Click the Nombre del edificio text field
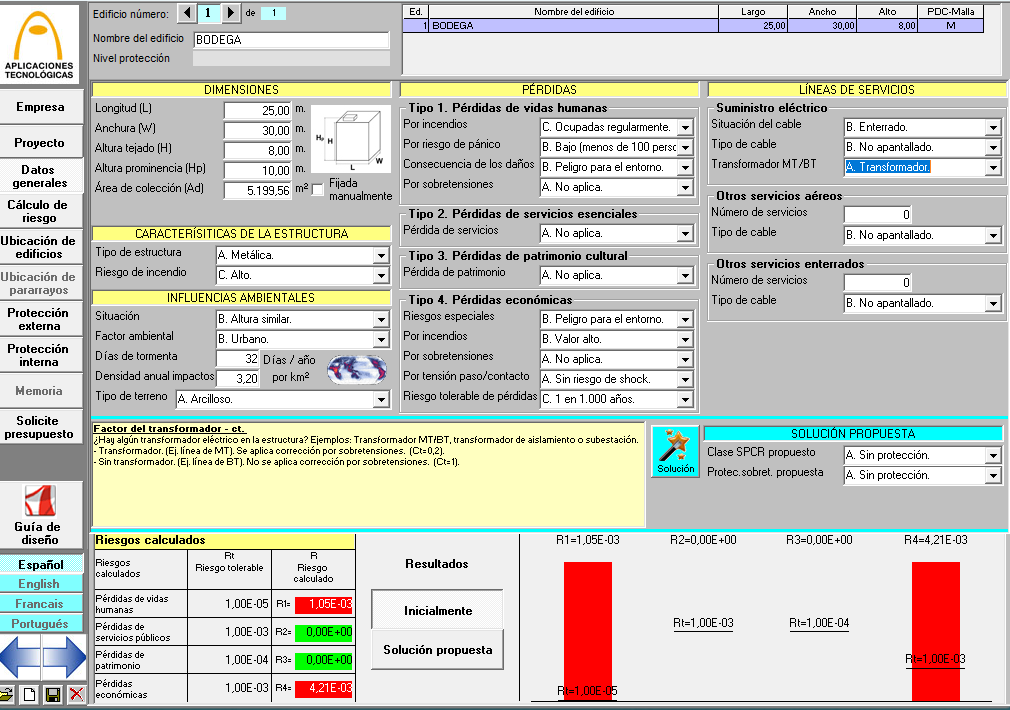The height and width of the screenshot is (710, 1010). [x=291, y=40]
